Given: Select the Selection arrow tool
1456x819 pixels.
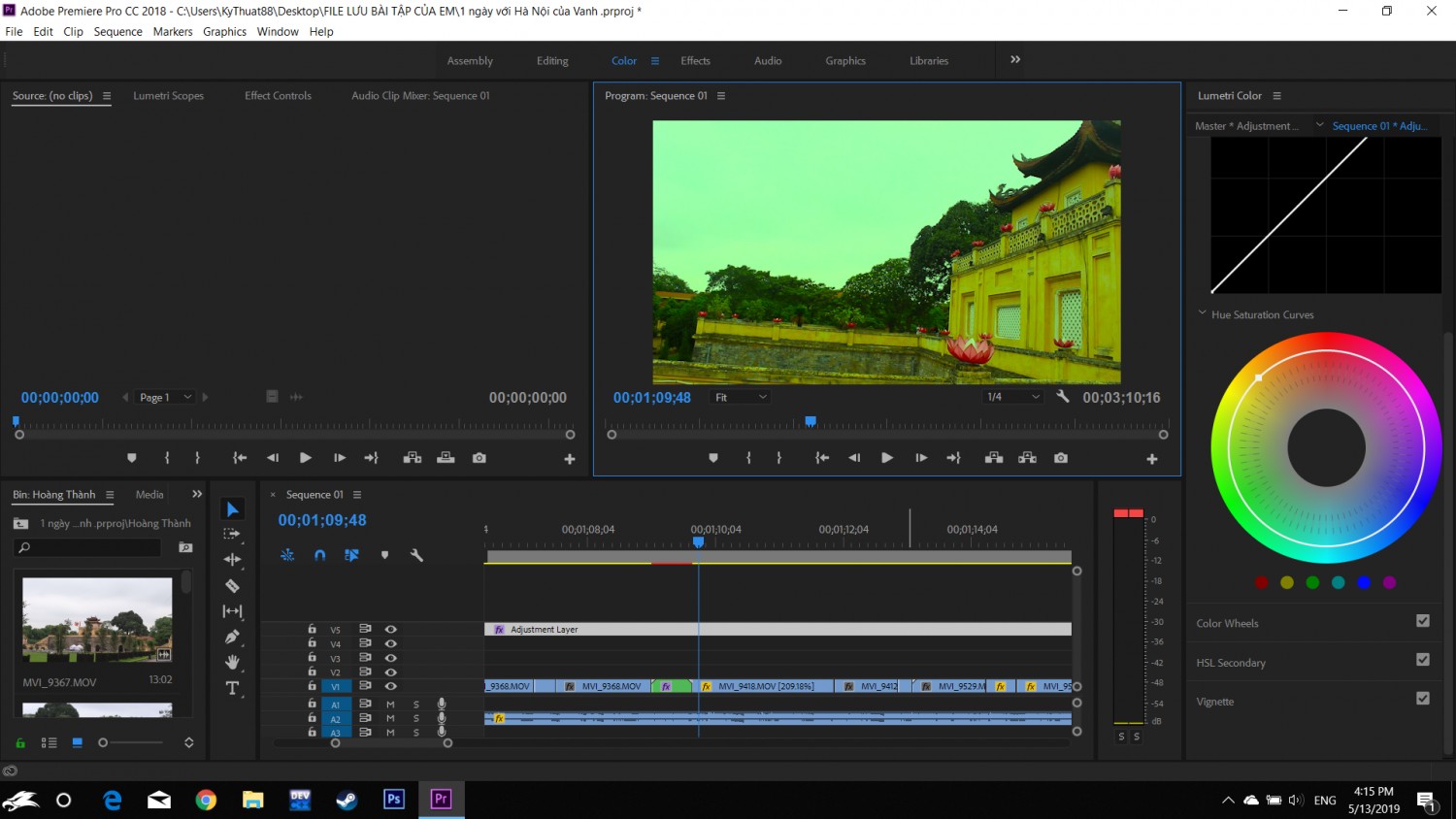Looking at the screenshot, I should click(x=232, y=509).
